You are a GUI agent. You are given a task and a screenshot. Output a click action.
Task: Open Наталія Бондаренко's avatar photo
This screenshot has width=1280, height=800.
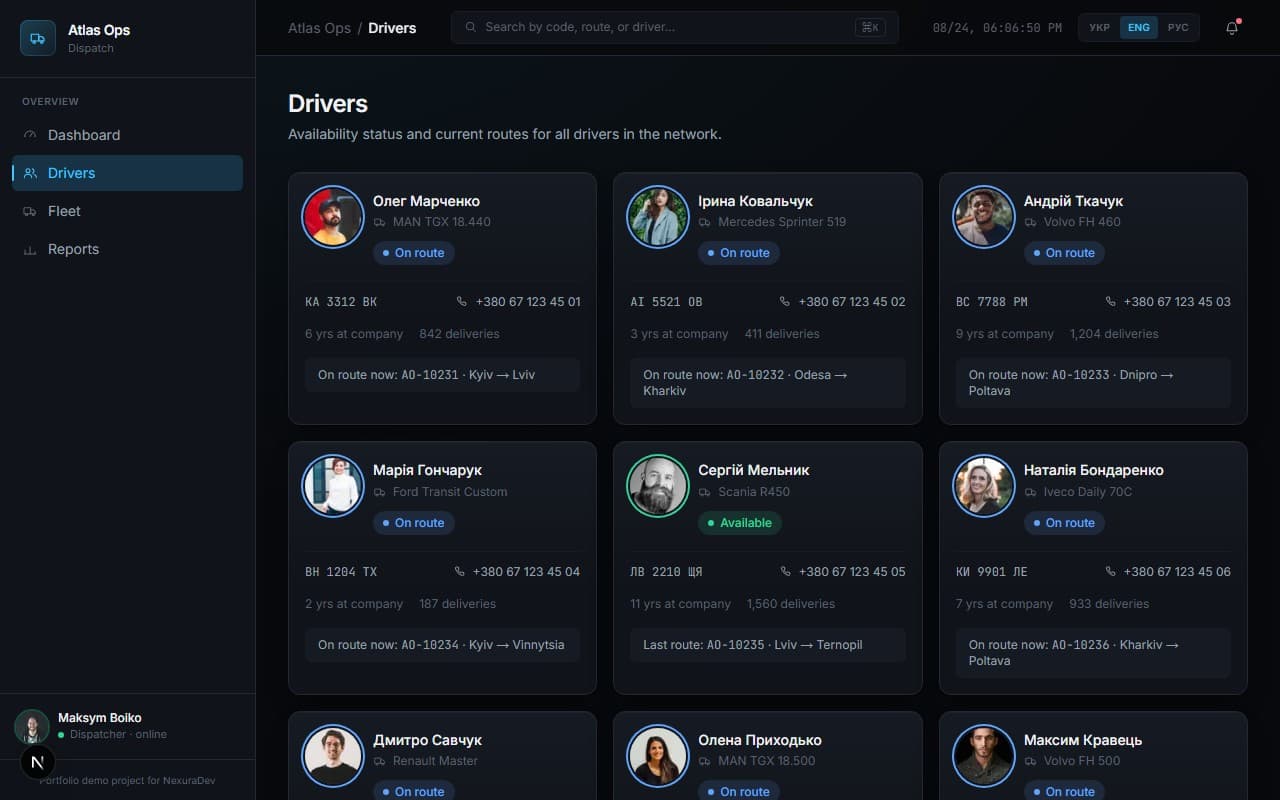[x=984, y=486]
